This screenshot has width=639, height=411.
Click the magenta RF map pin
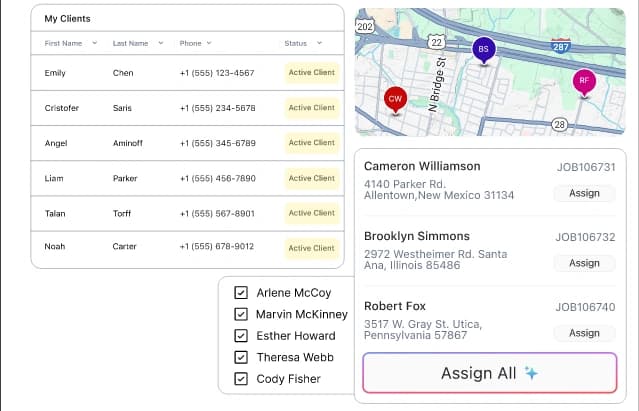pos(584,80)
